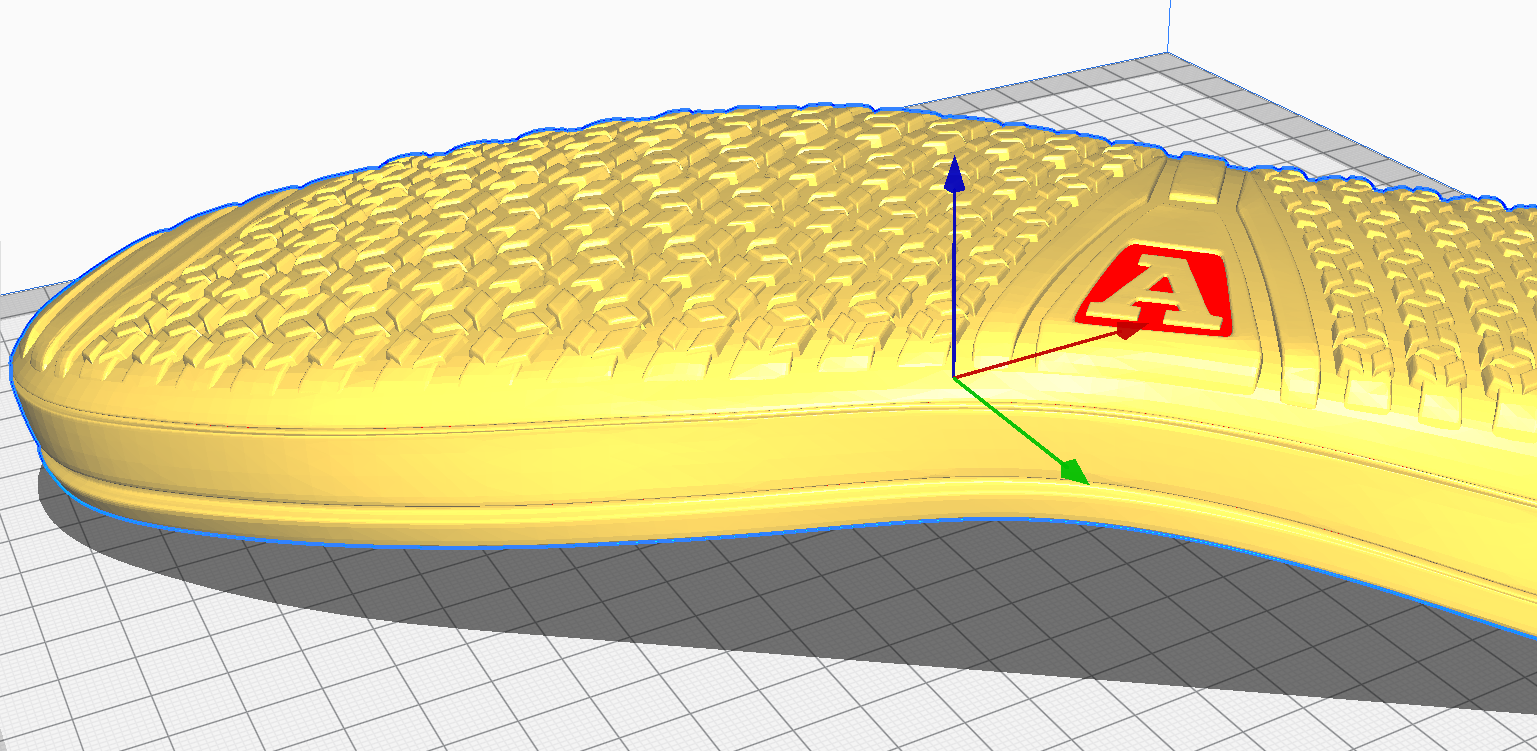This screenshot has height=751, width=1537.
Task: Click the green Y-axis move arrow handle
Action: pyautogui.click(x=1074, y=471)
